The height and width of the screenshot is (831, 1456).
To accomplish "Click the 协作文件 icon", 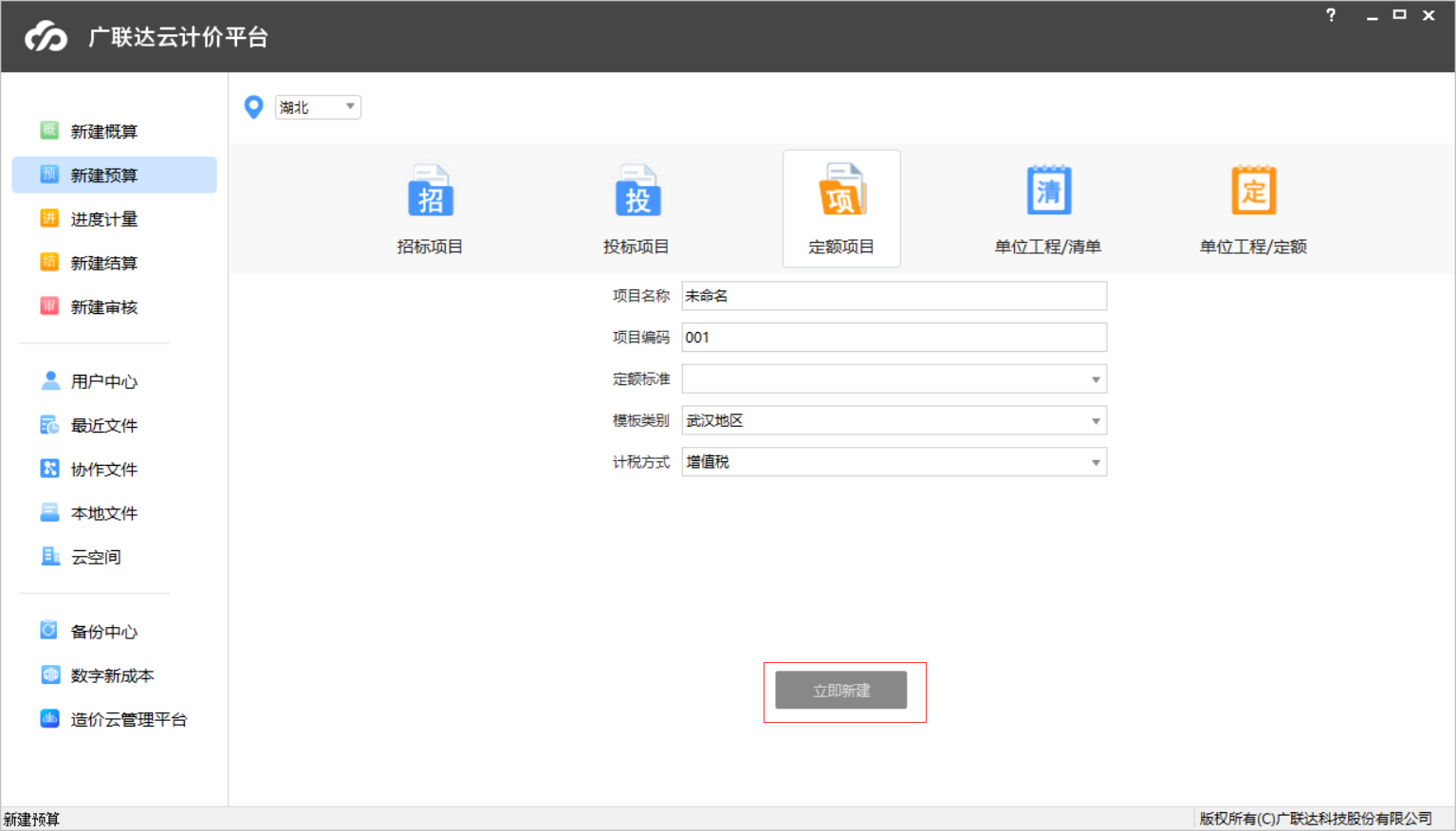I will (x=50, y=469).
